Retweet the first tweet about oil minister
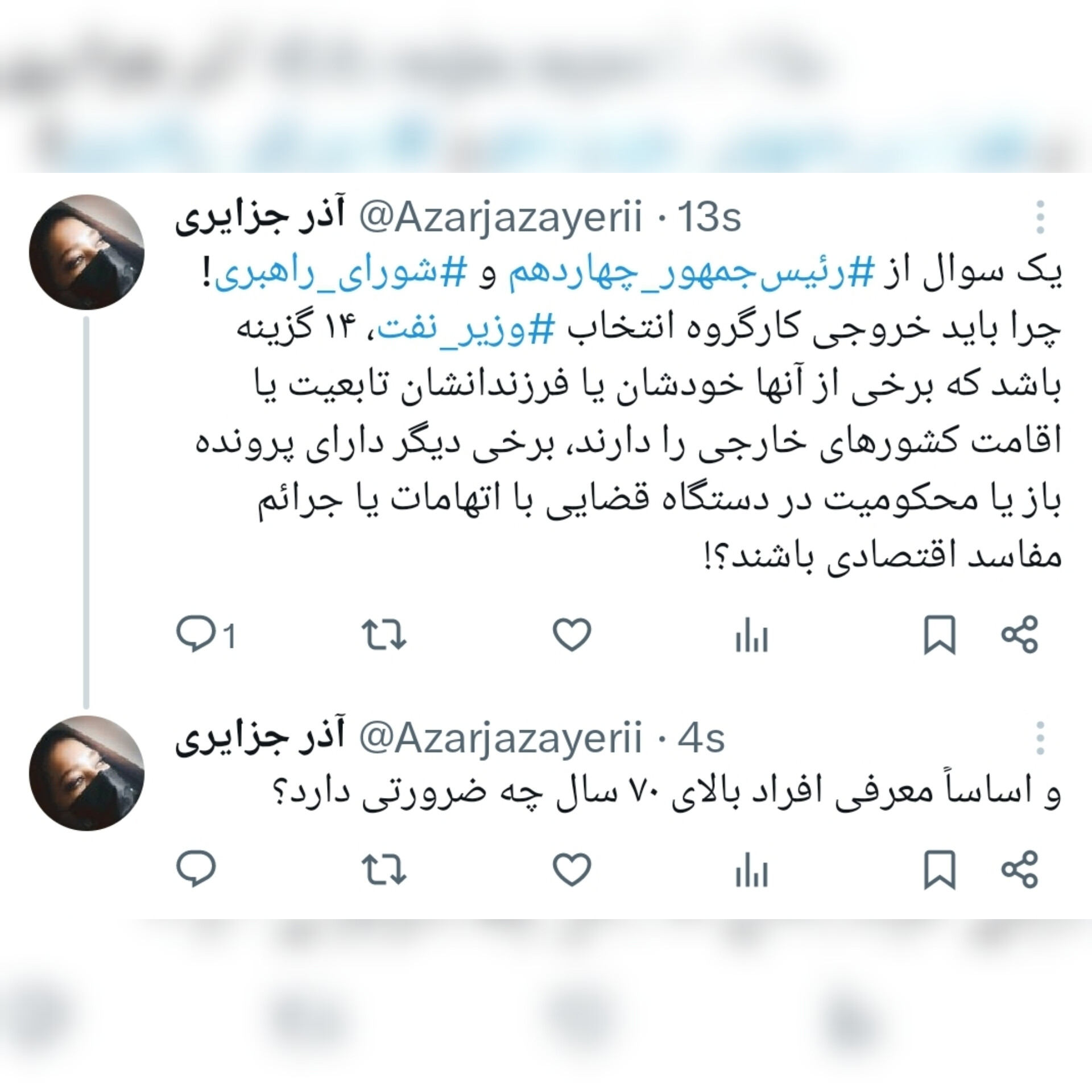 point(384,635)
